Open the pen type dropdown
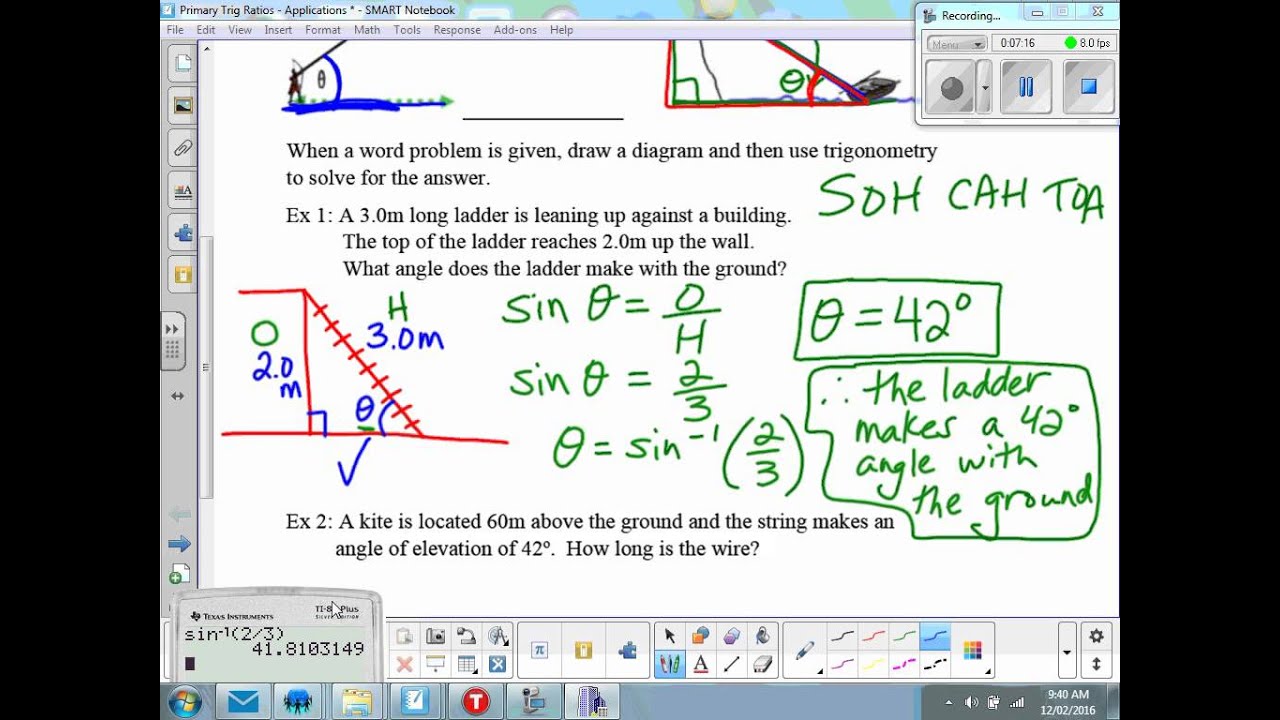 [805, 650]
